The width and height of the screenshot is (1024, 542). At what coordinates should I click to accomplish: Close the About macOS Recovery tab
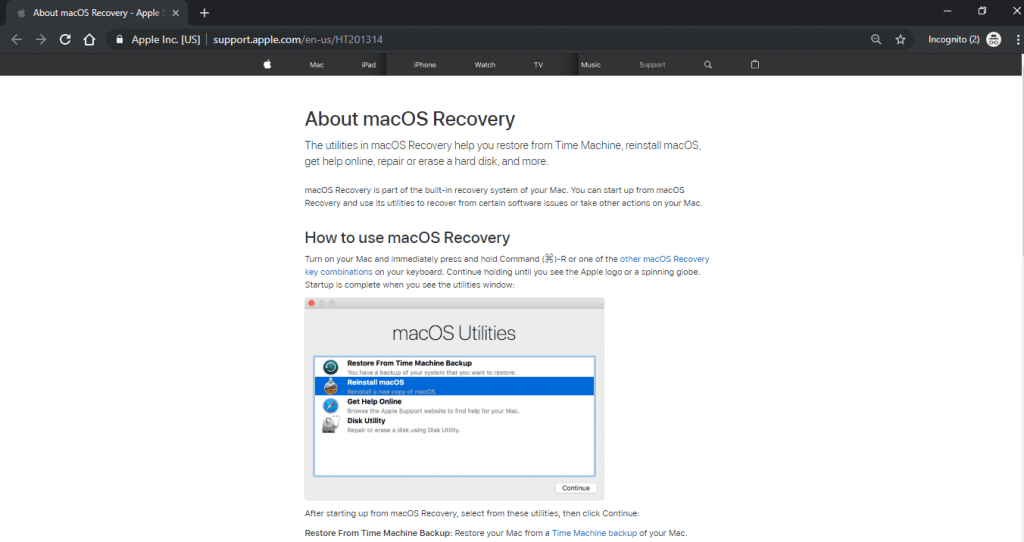pos(176,13)
